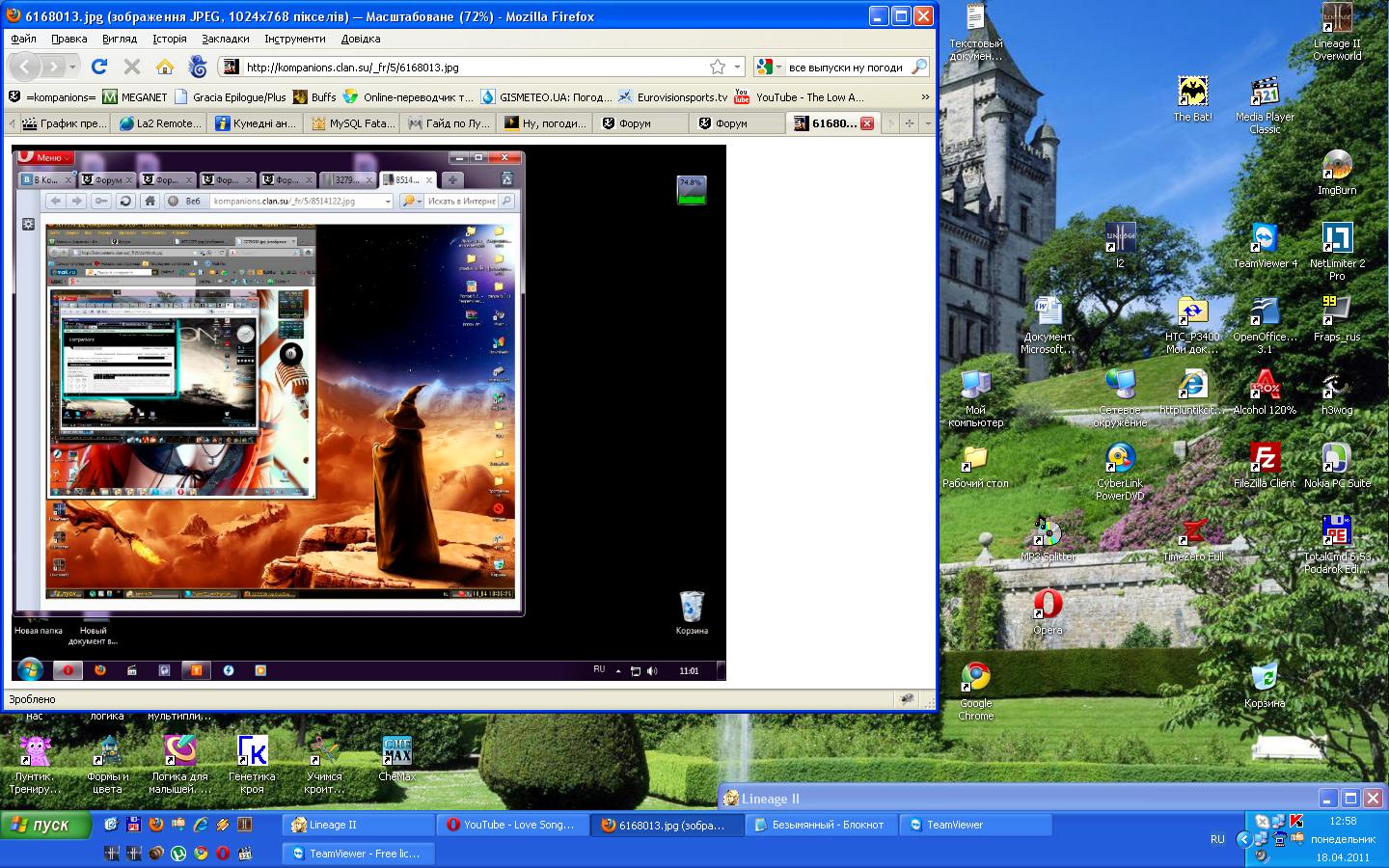Select The Bat! desktop icon
This screenshot has width=1389, height=868.
pyautogui.click(x=1192, y=99)
